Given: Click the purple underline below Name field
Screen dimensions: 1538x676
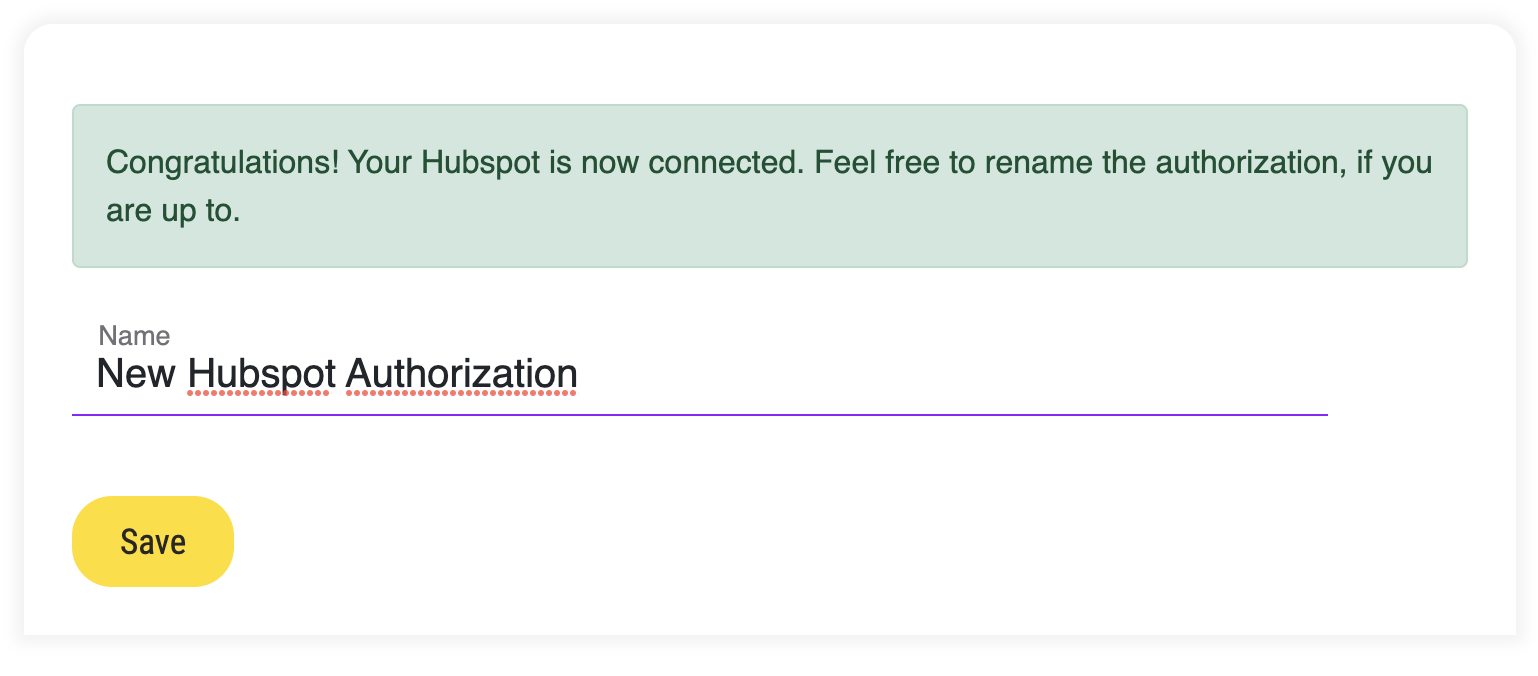Looking at the screenshot, I should (x=700, y=414).
